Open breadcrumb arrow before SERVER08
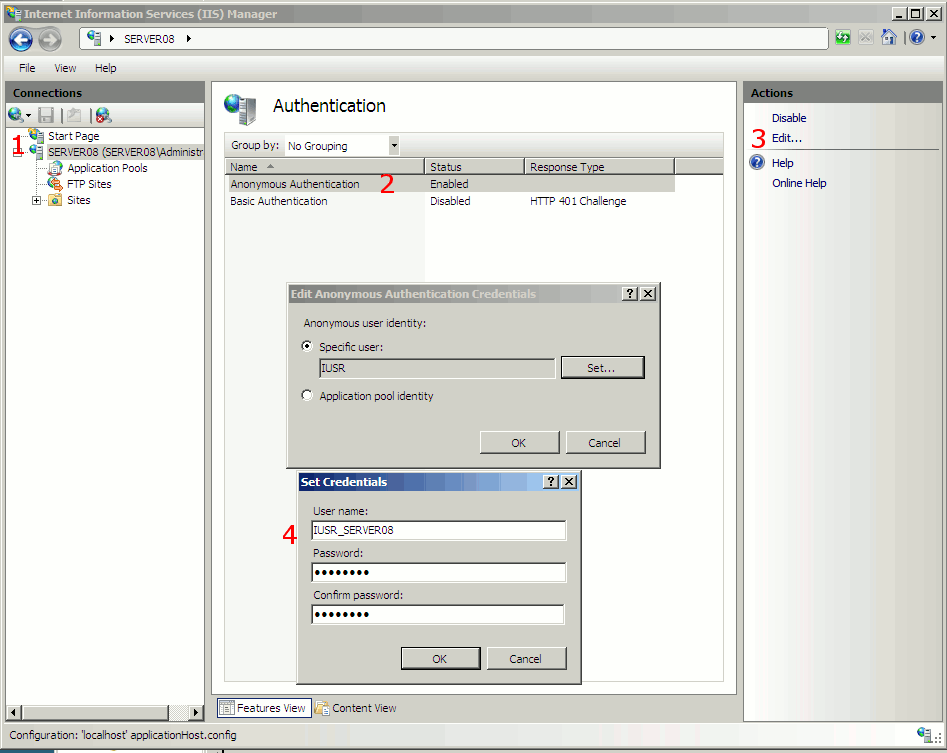The height and width of the screenshot is (753, 947). 112,39
